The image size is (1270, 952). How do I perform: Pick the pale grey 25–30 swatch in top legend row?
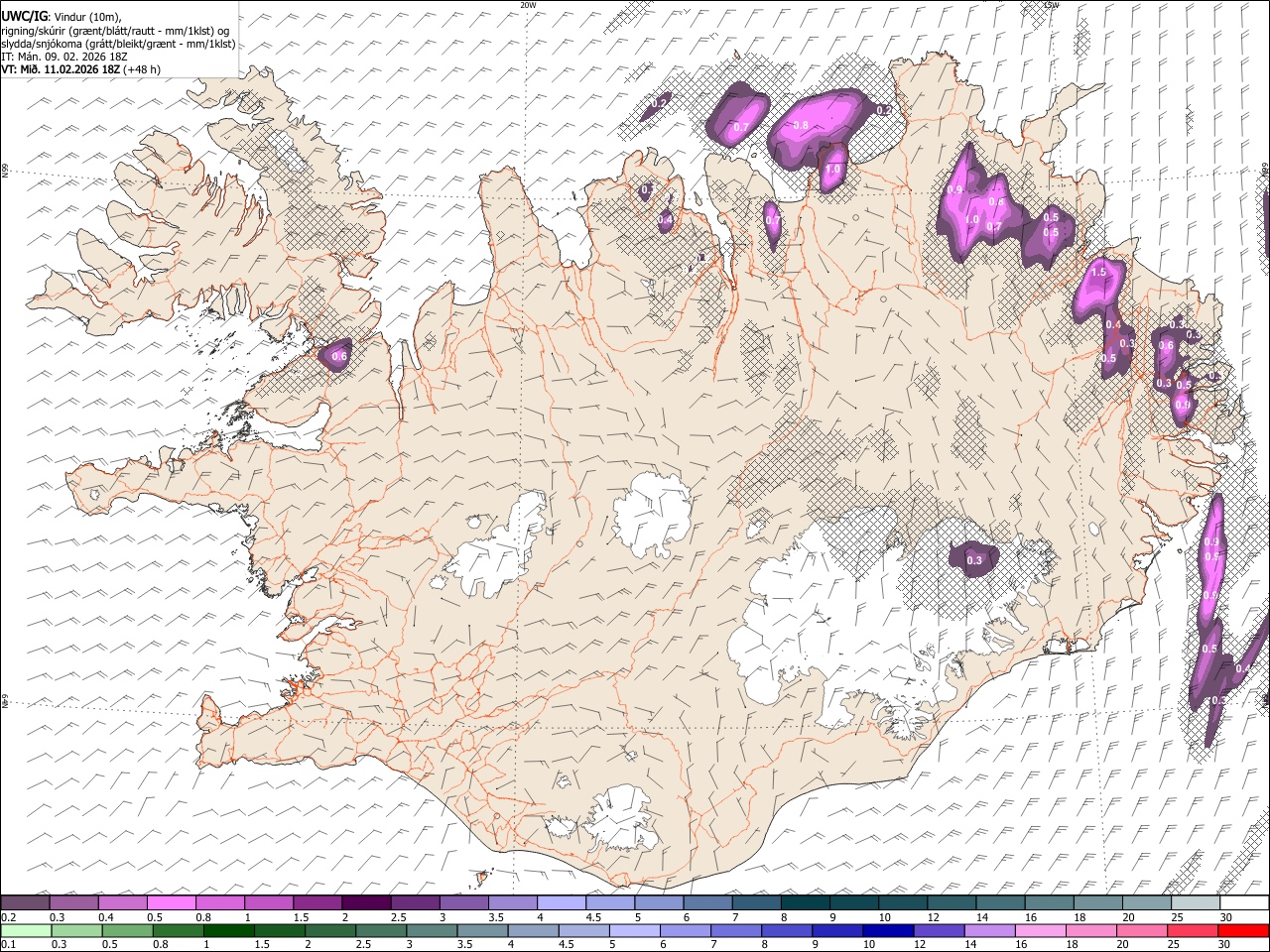click(x=1196, y=902)
